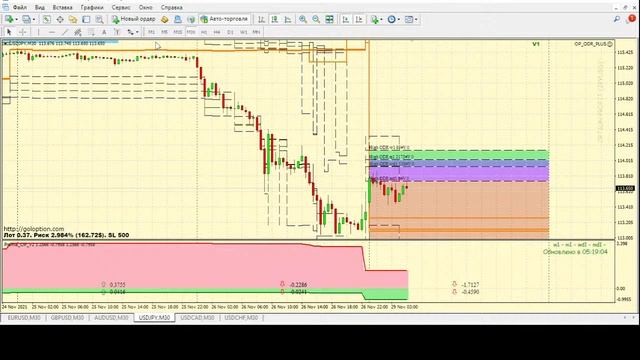Select the trendline drawing tool
Screen dimensions: 640x360
tap(65, 32)
